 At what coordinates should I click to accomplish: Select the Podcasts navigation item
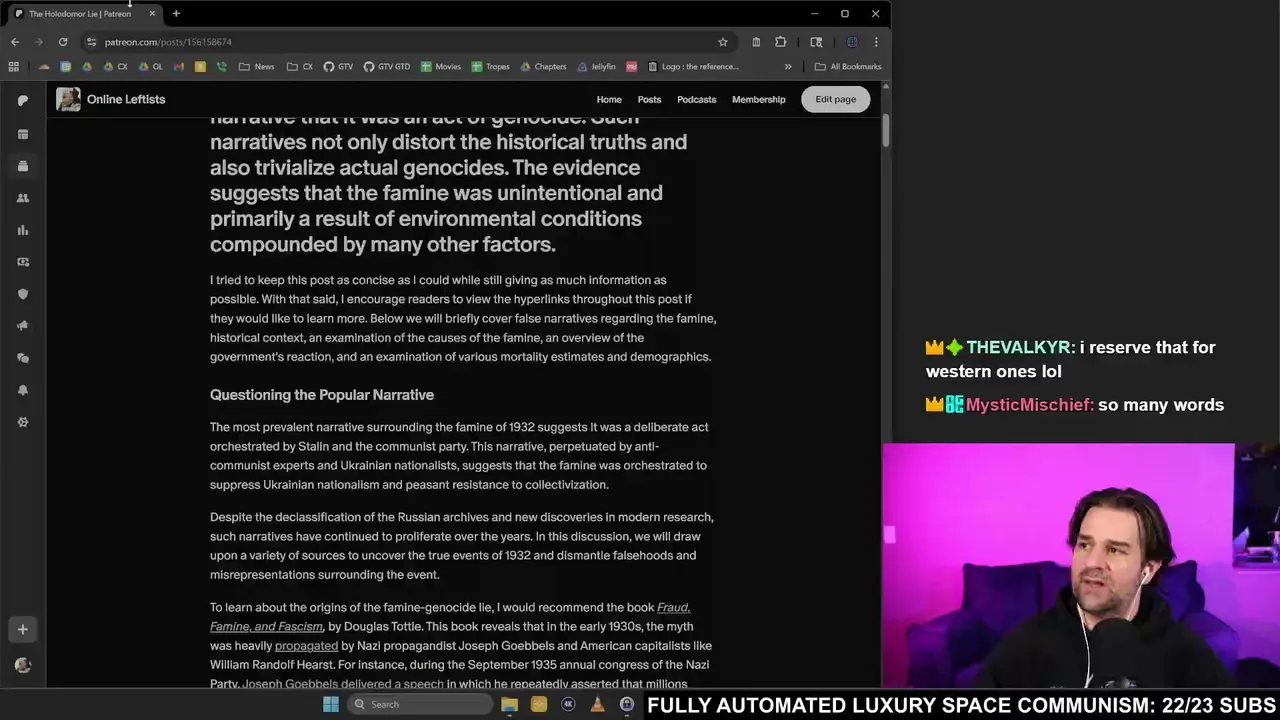point(696,100)
